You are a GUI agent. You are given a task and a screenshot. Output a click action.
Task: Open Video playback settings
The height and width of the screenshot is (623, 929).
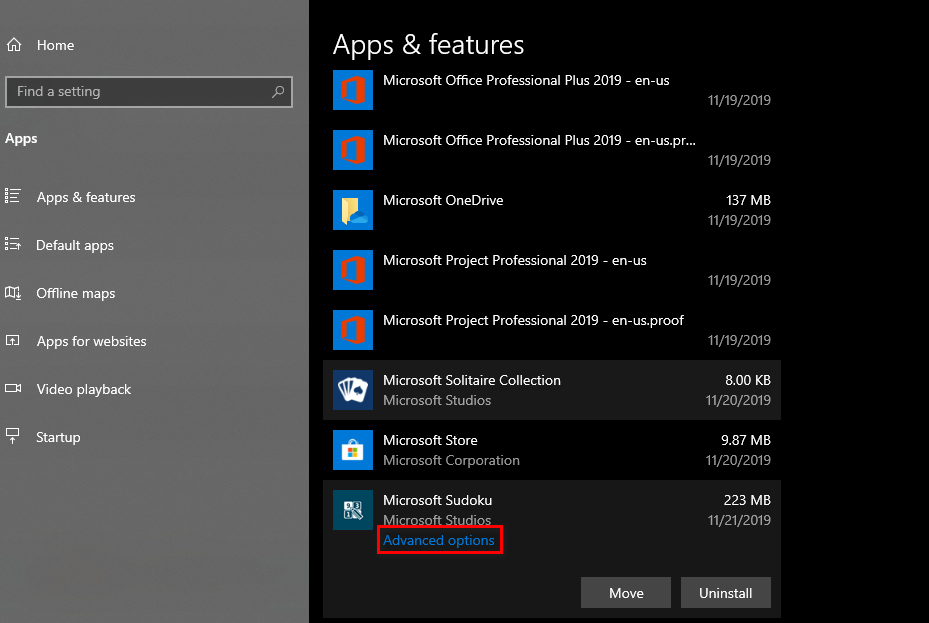[84, 389]
